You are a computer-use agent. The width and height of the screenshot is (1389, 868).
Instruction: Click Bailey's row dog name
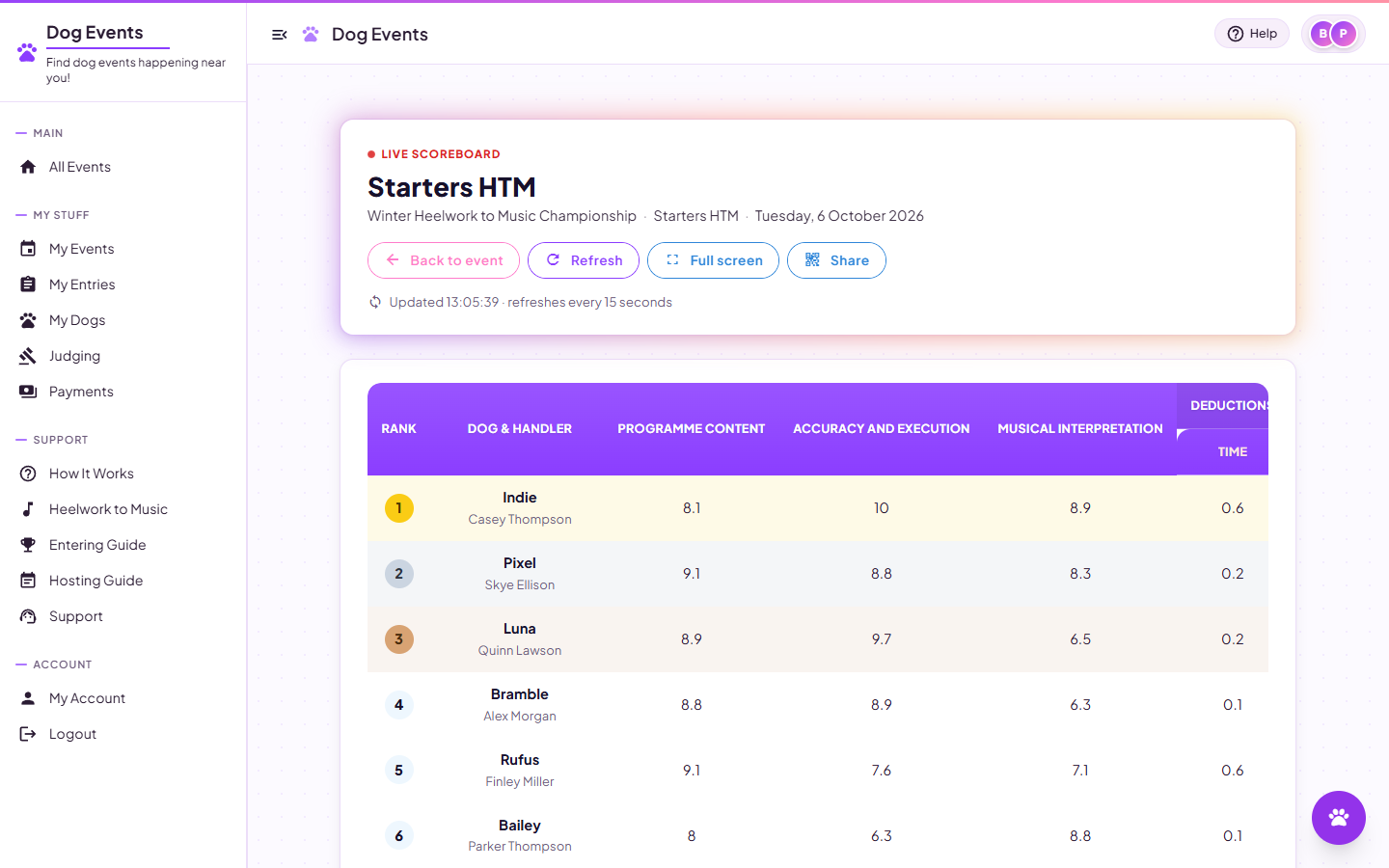pos(520,826)
